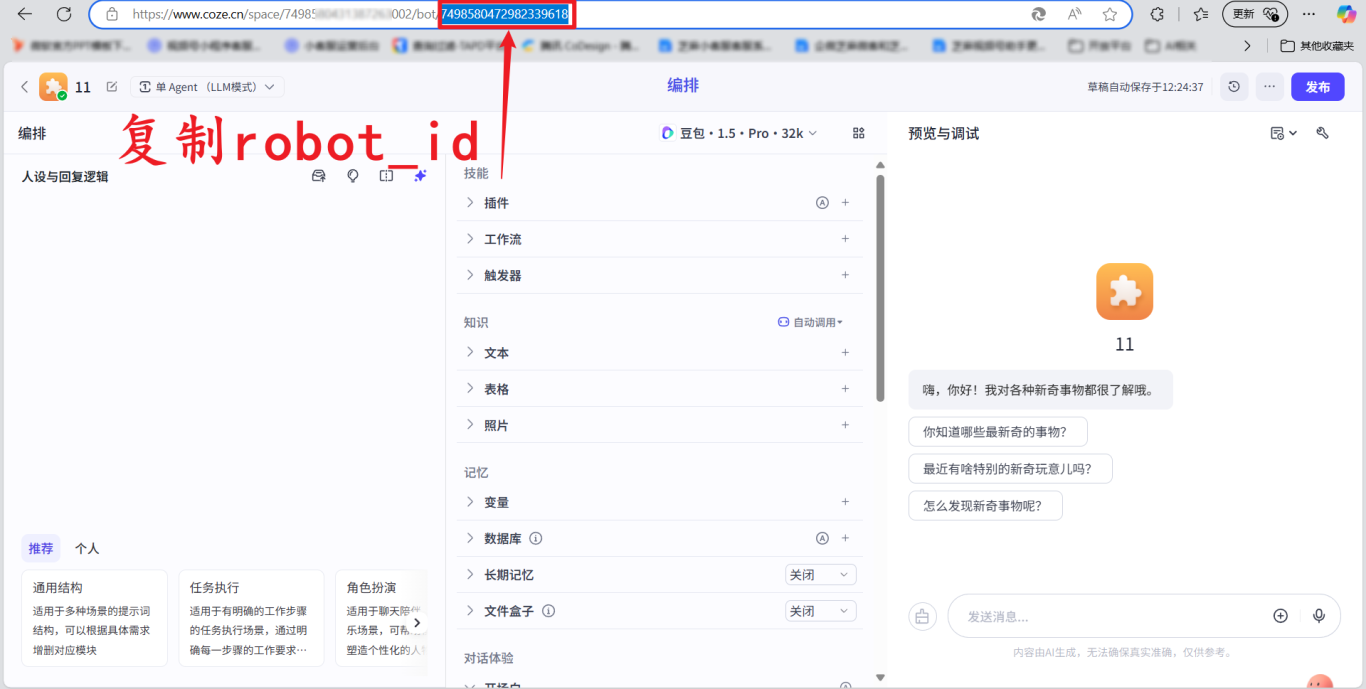Open the 单 Agent (LLM模式) mode dropdown
1366x689 pixels.
208,87
